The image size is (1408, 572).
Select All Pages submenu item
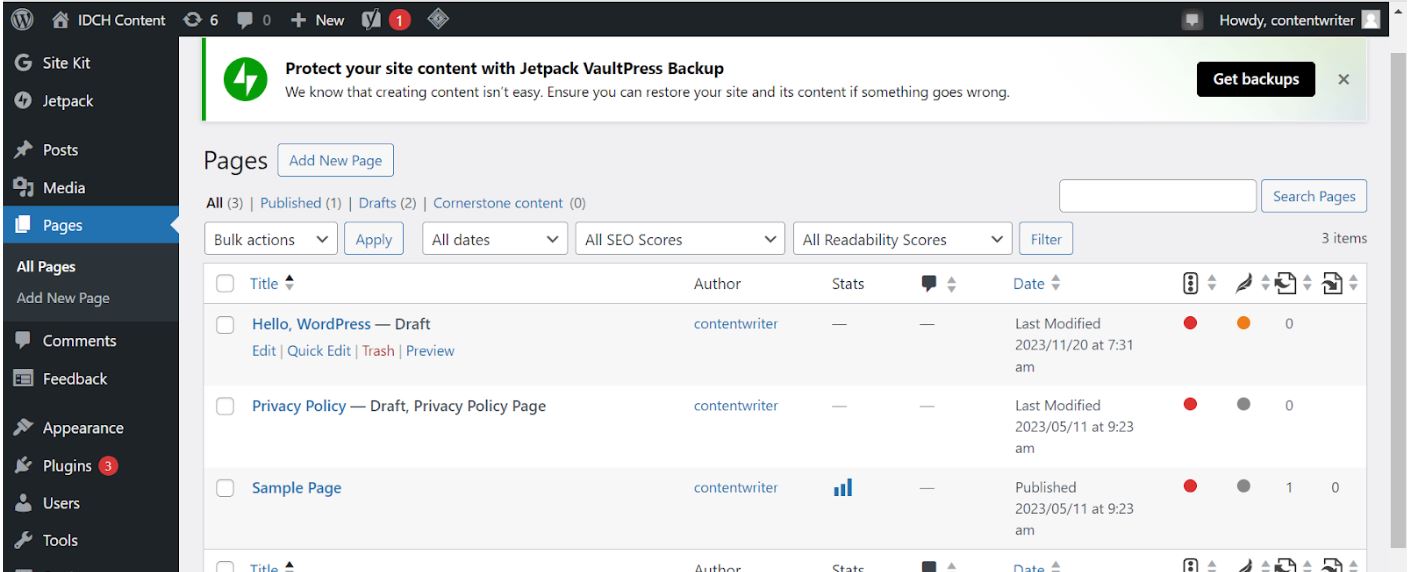(46, 267)
